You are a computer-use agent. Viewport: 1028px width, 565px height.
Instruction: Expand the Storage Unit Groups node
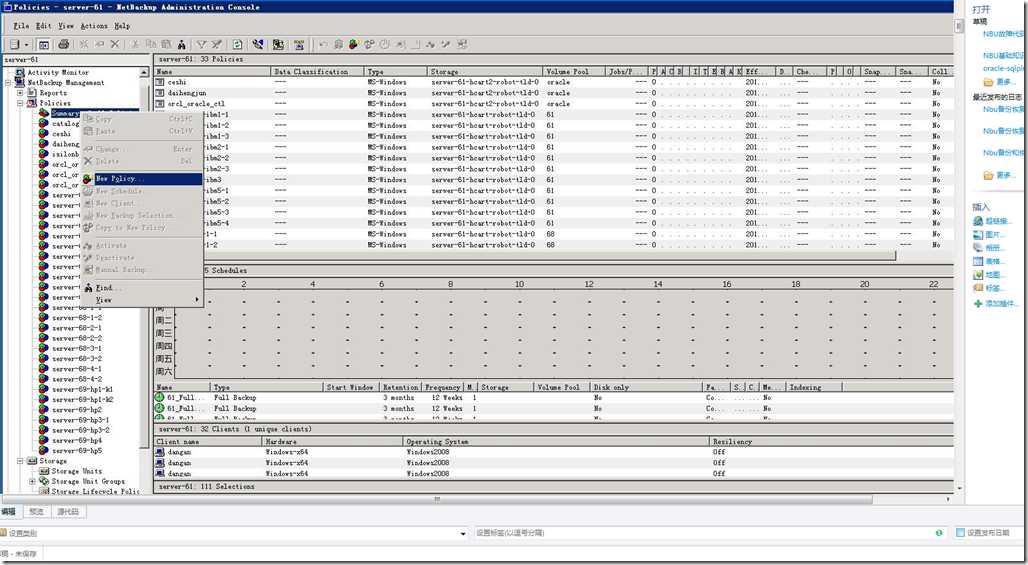(x=32, y=481)
